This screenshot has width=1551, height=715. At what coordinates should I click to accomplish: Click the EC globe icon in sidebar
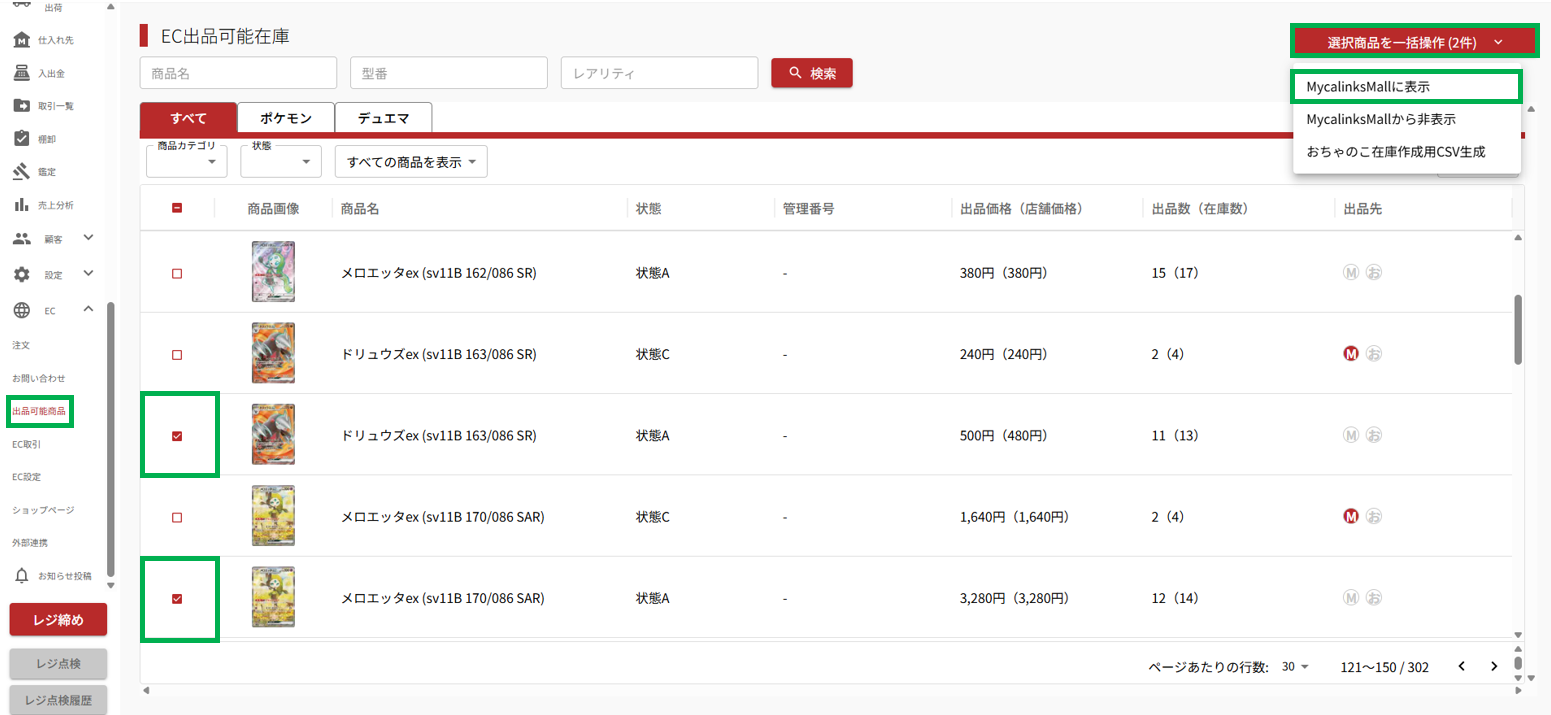pyautogui.click(x=21, y=311)
